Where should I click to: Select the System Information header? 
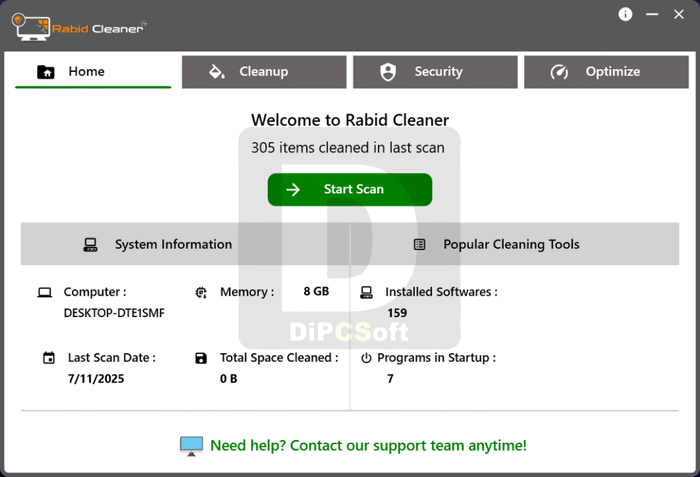click(173, 244)
